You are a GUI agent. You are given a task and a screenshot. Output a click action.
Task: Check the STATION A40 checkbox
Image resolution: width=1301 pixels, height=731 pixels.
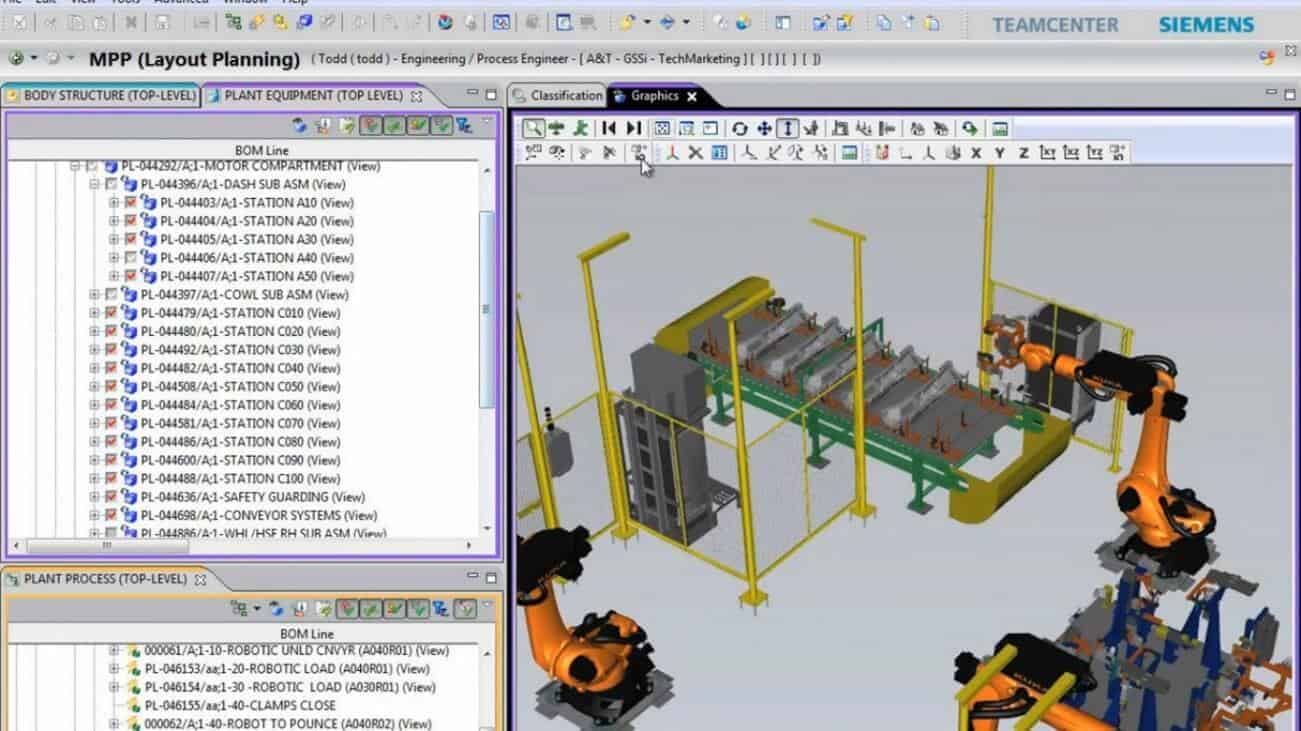pyautogui.click(x=130, y=258)
